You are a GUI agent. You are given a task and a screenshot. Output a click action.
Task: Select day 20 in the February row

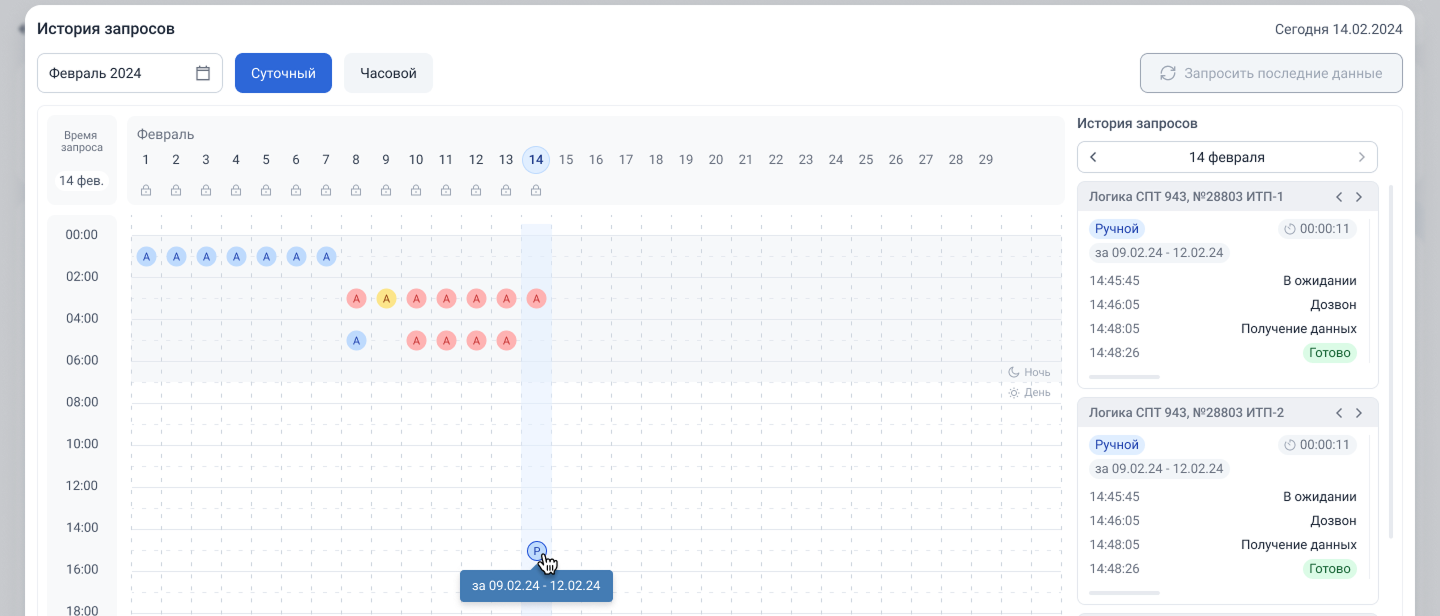click(716, 160)
